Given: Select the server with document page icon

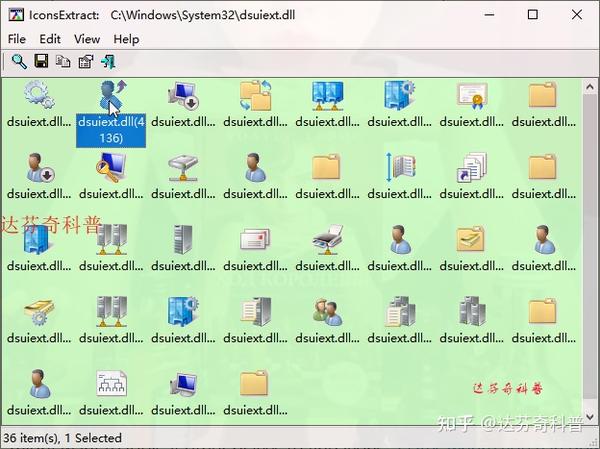Looking at the screenshot, I should coord(255,311).
